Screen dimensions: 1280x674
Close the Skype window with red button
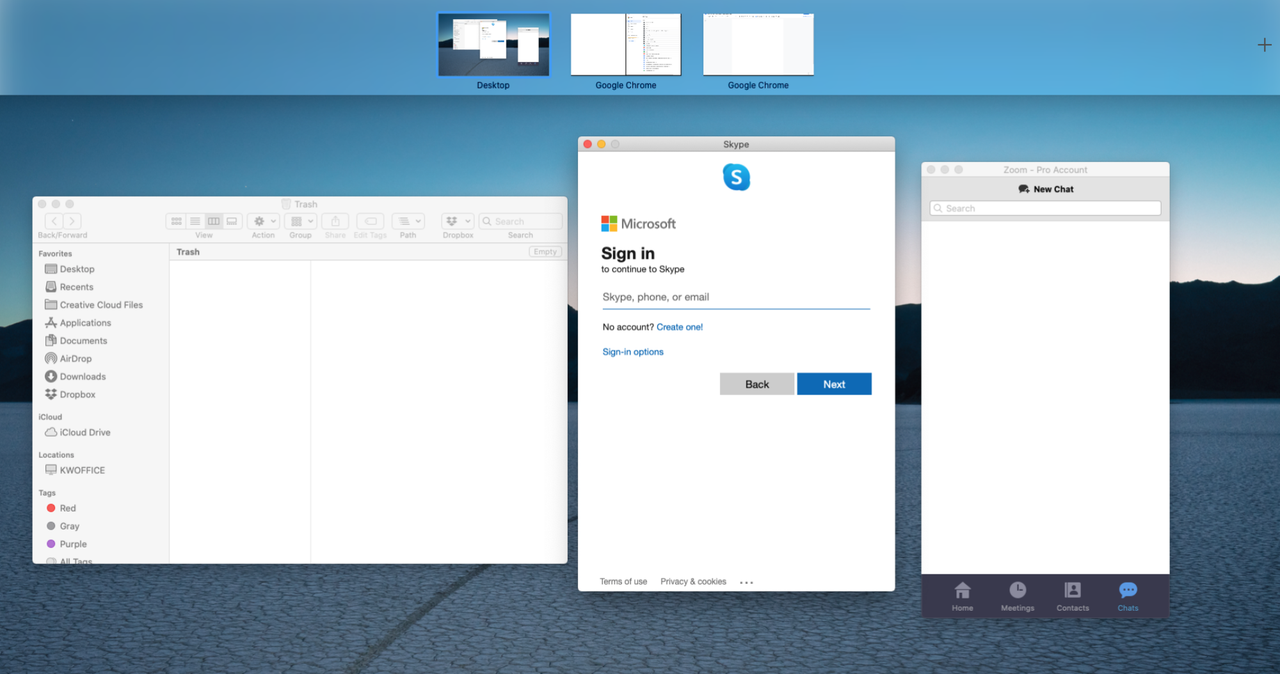coord(587,144)
